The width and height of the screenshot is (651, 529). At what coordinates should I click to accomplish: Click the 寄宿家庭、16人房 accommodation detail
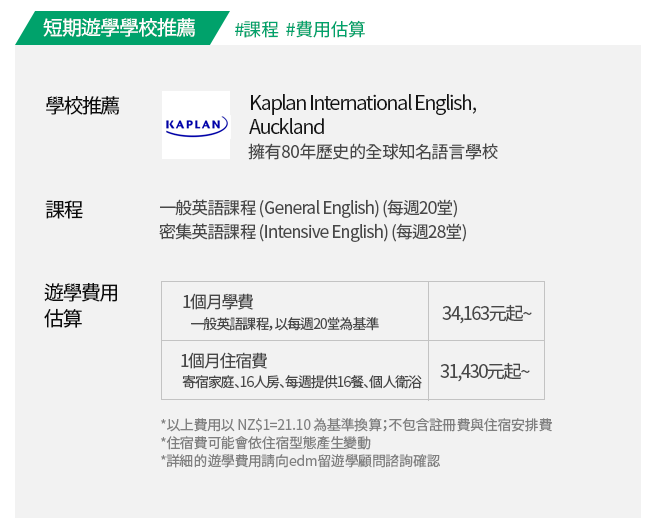pyautogui.click(x=302, y=382)
